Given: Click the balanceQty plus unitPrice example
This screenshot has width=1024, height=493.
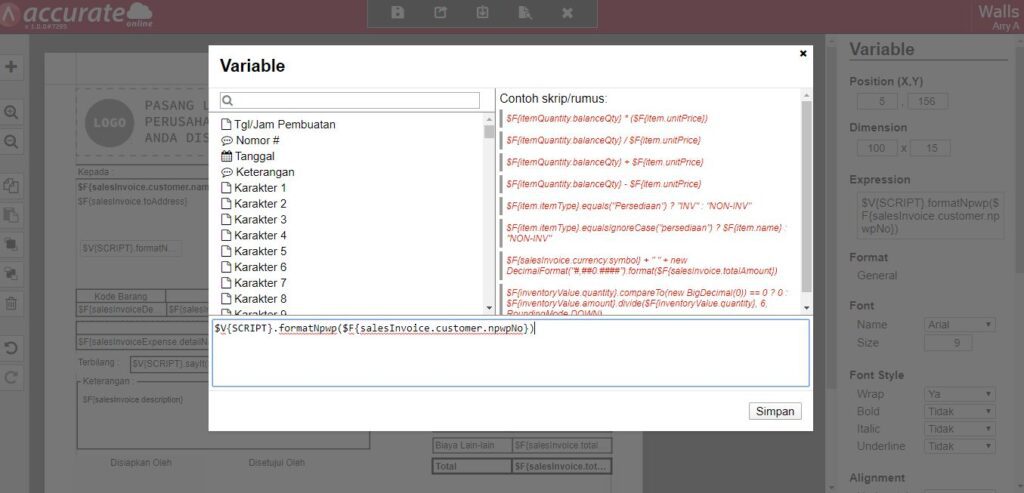Looking at the screenshot, I should 605,162.
